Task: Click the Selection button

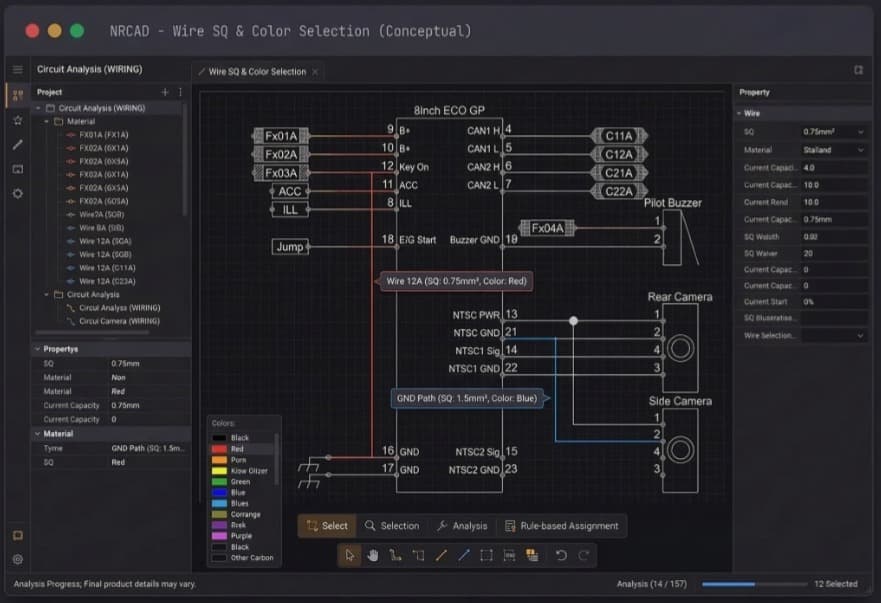Action: tap(392, 525)
